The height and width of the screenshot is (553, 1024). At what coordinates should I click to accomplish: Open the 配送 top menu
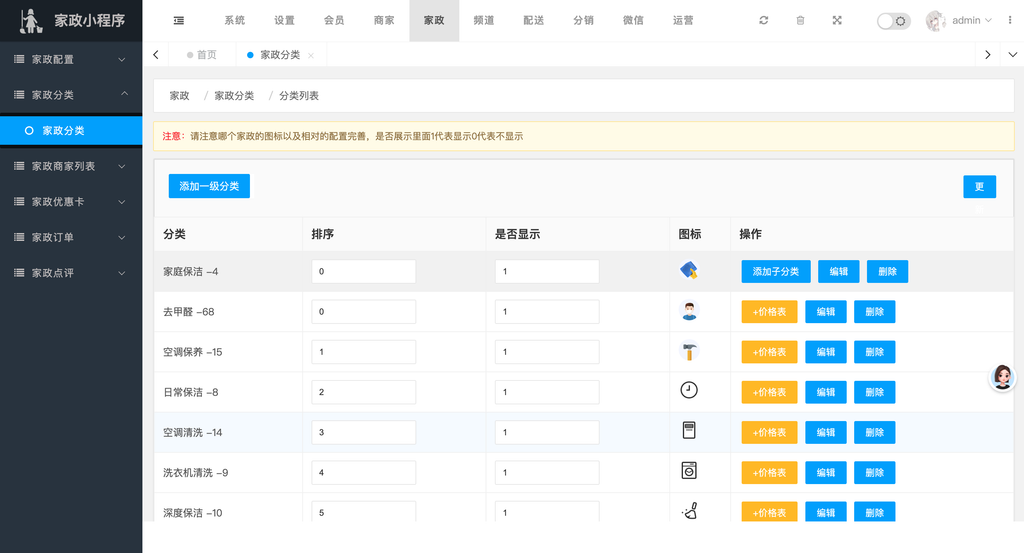[534, 20]
